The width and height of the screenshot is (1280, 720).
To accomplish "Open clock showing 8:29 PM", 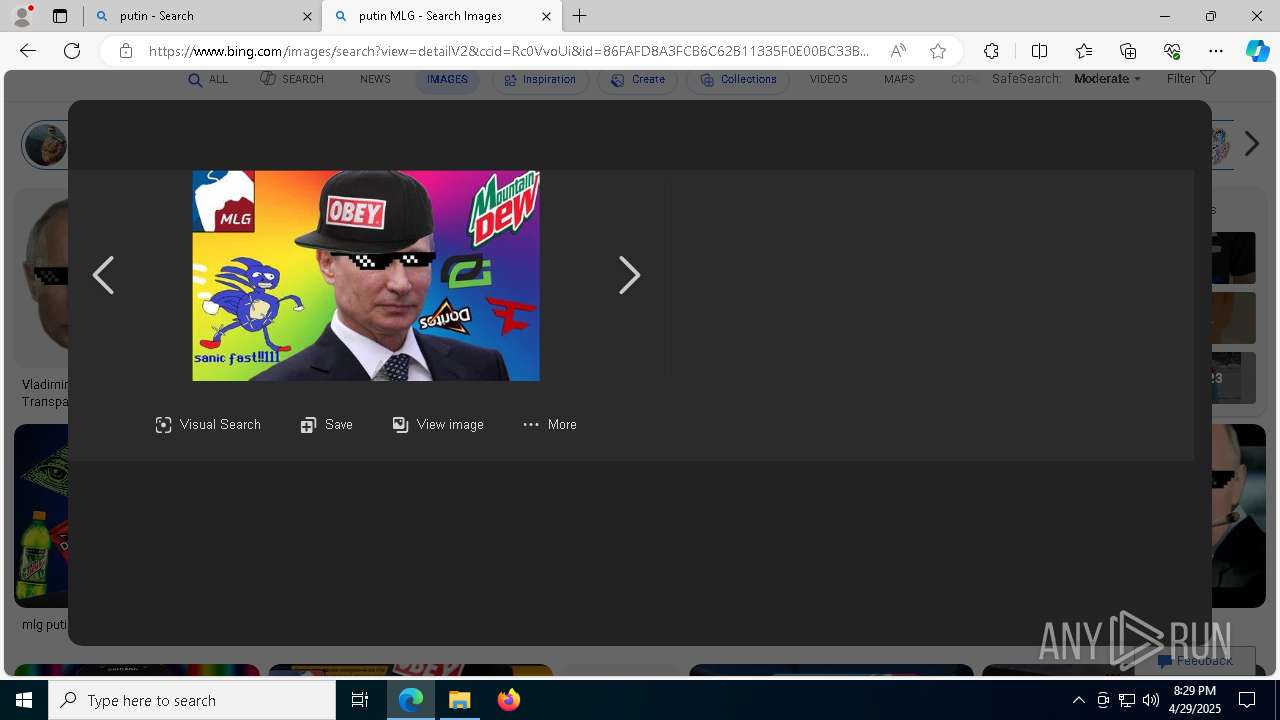I will [x=1194, y=700].
